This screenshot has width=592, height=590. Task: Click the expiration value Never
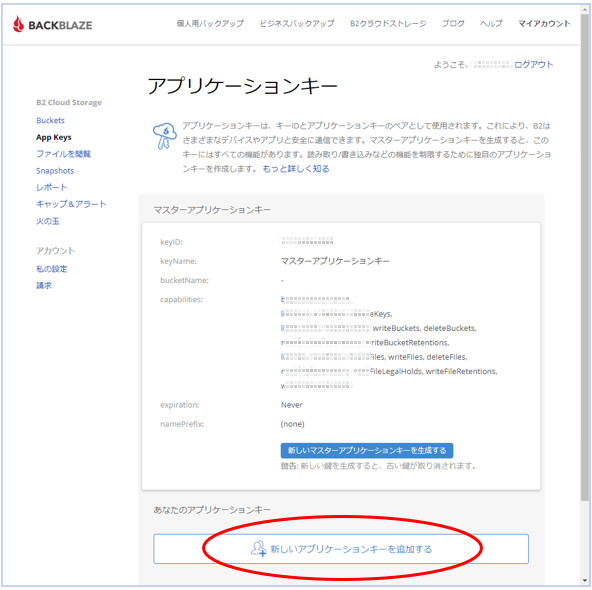pyautogui.click(x=291, y=405)
